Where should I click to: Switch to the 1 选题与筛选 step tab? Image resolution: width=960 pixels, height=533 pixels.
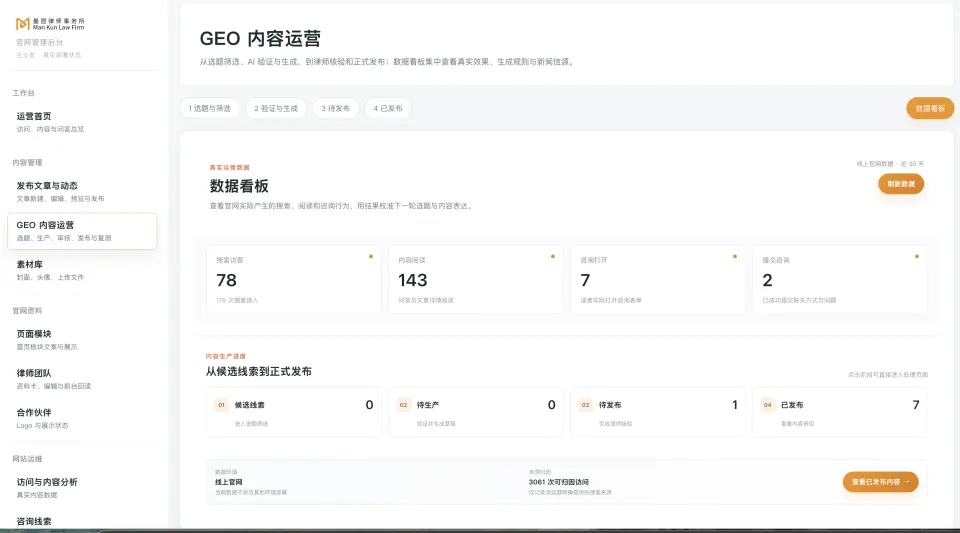pos(209,108)
